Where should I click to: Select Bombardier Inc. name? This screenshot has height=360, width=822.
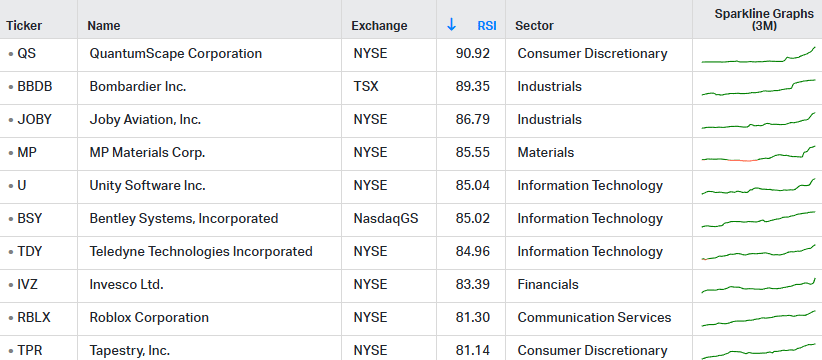138,86
